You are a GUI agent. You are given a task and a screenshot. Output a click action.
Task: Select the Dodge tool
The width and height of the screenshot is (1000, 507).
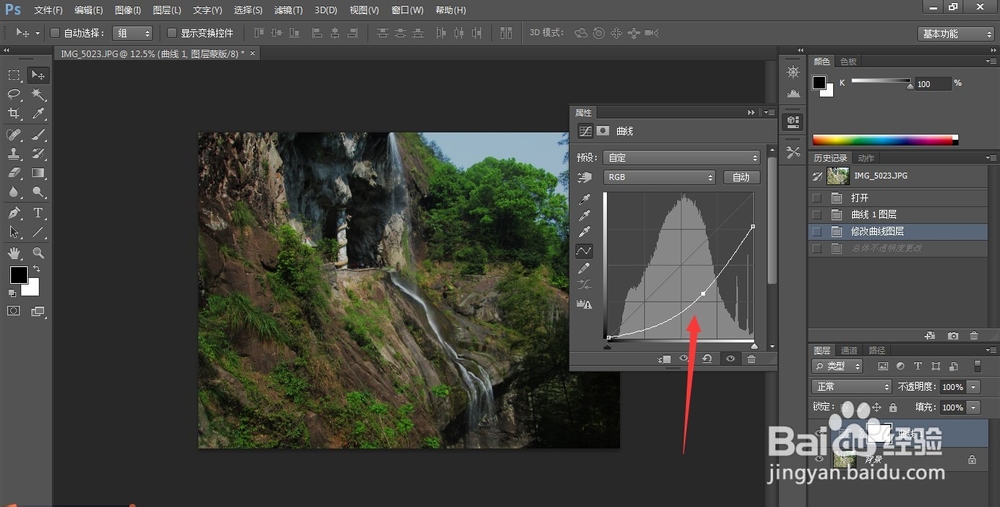pyautogui.click(x=38, y=192)
